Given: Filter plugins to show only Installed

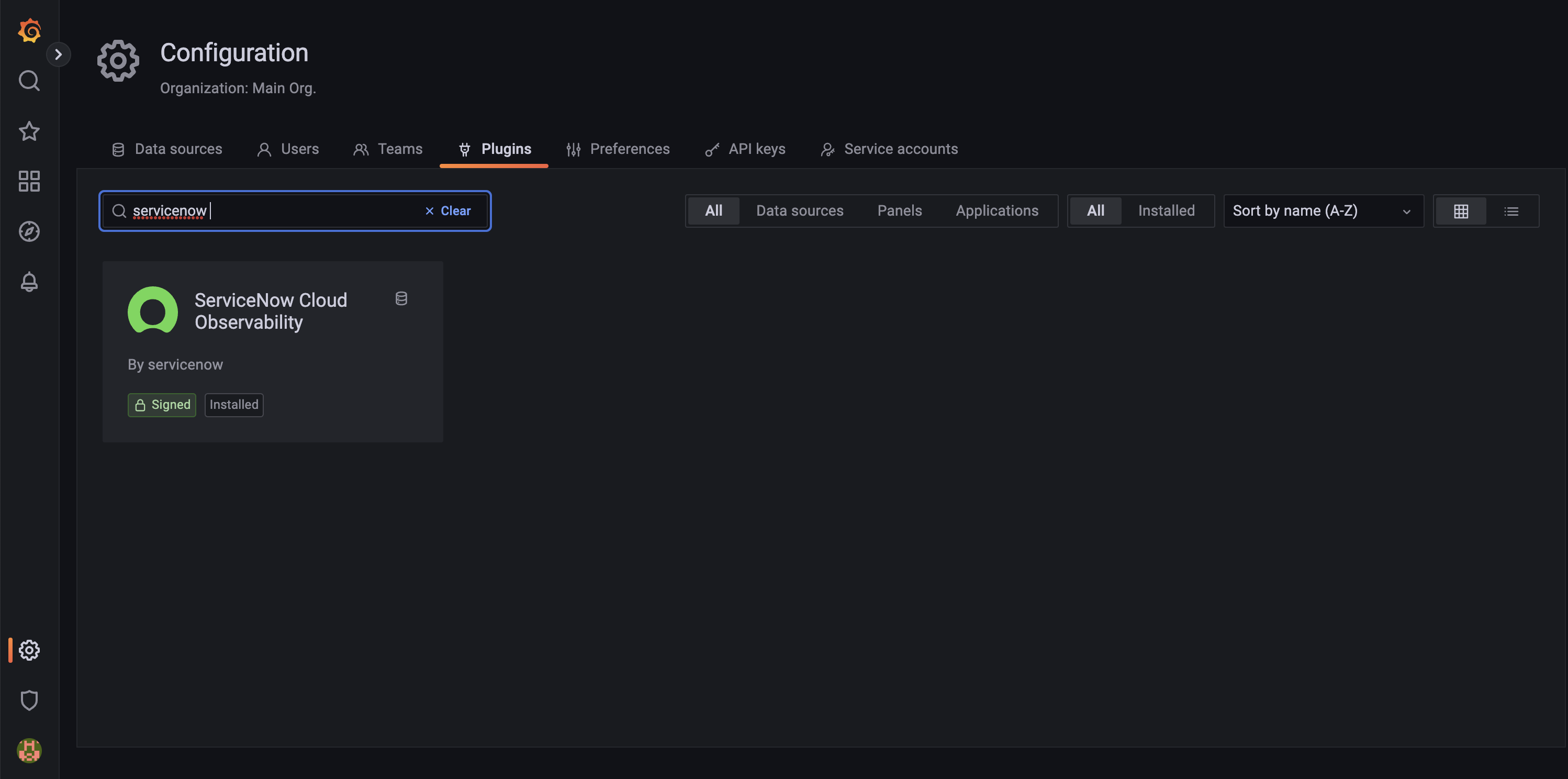Looking at the screenshot, I should (1166, 210).
